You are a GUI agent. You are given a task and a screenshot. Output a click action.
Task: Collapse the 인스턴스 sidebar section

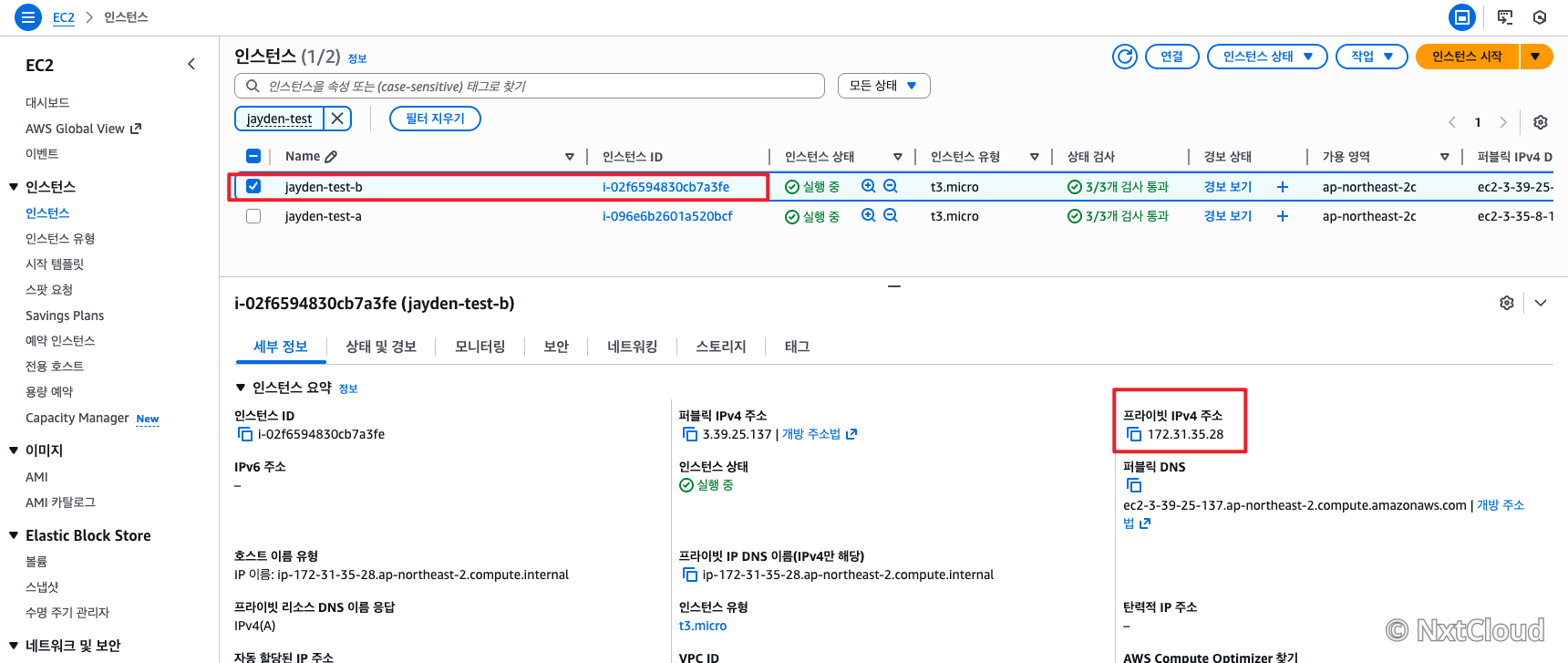tap(14, 187)
